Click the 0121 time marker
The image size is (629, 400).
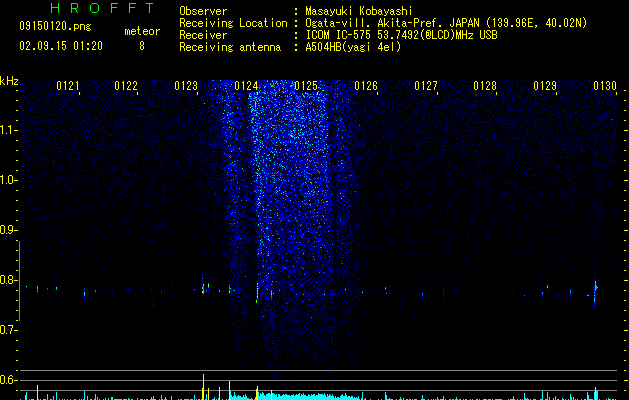pos(67,86)
